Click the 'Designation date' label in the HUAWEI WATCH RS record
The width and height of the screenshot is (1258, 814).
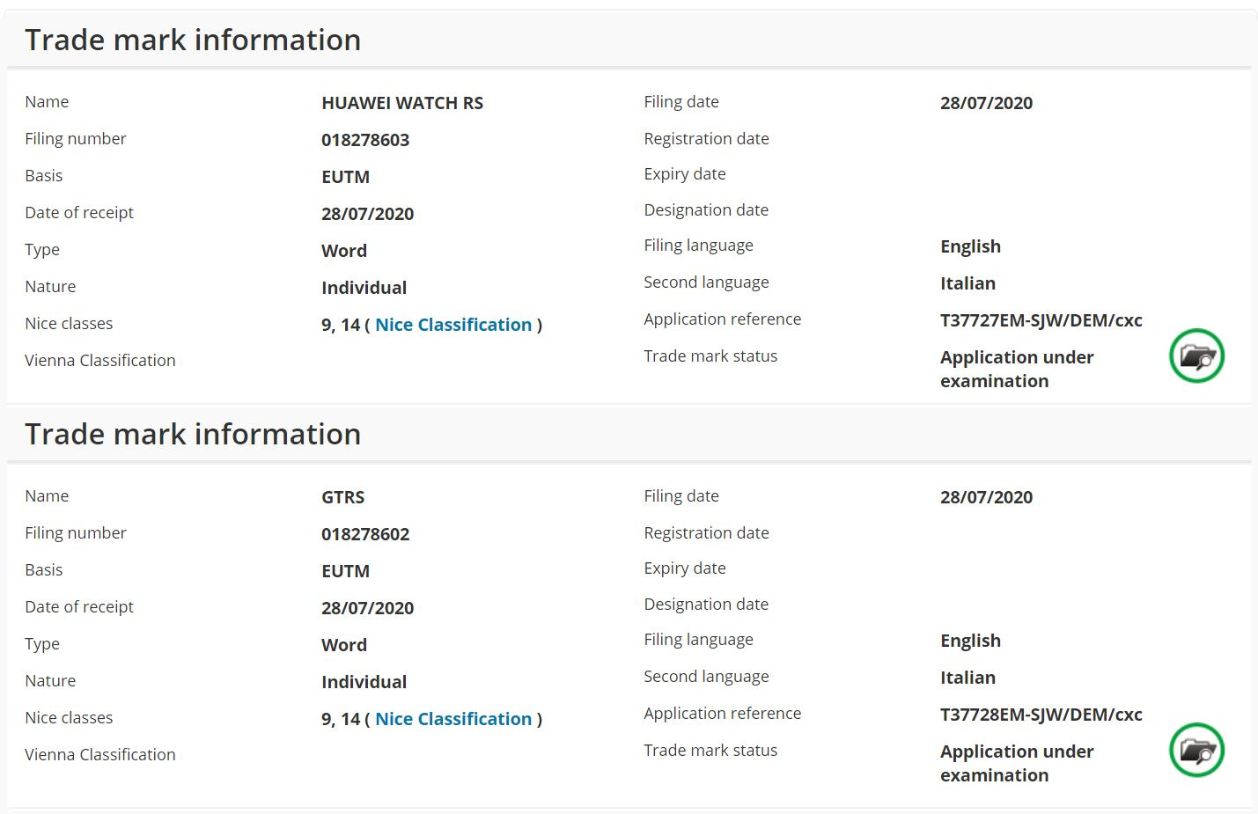tap(706, 210)
